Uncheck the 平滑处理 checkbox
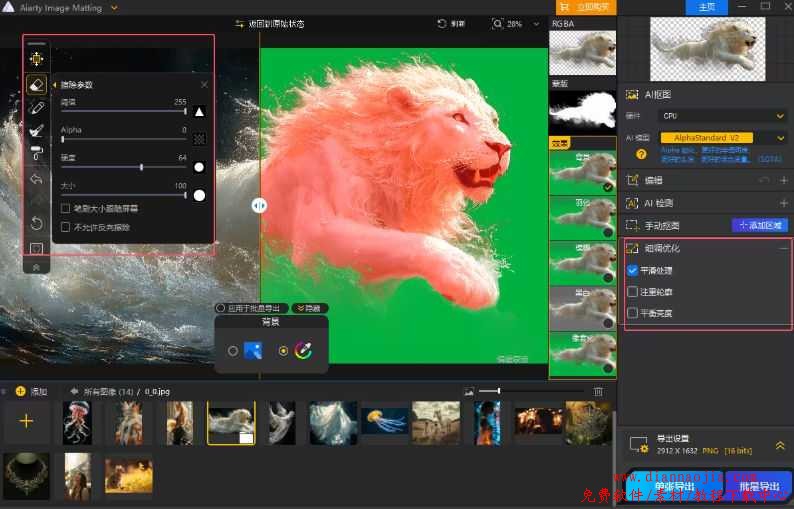 [632, 270]
